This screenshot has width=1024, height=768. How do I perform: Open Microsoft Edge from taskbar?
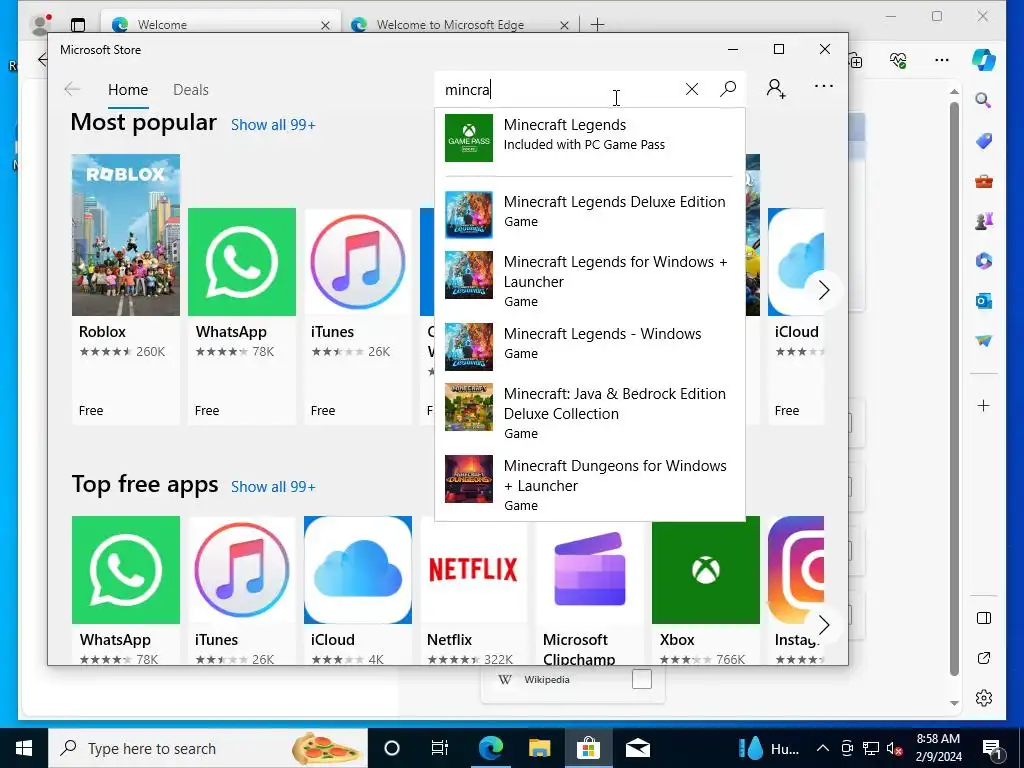pos(490,748)
